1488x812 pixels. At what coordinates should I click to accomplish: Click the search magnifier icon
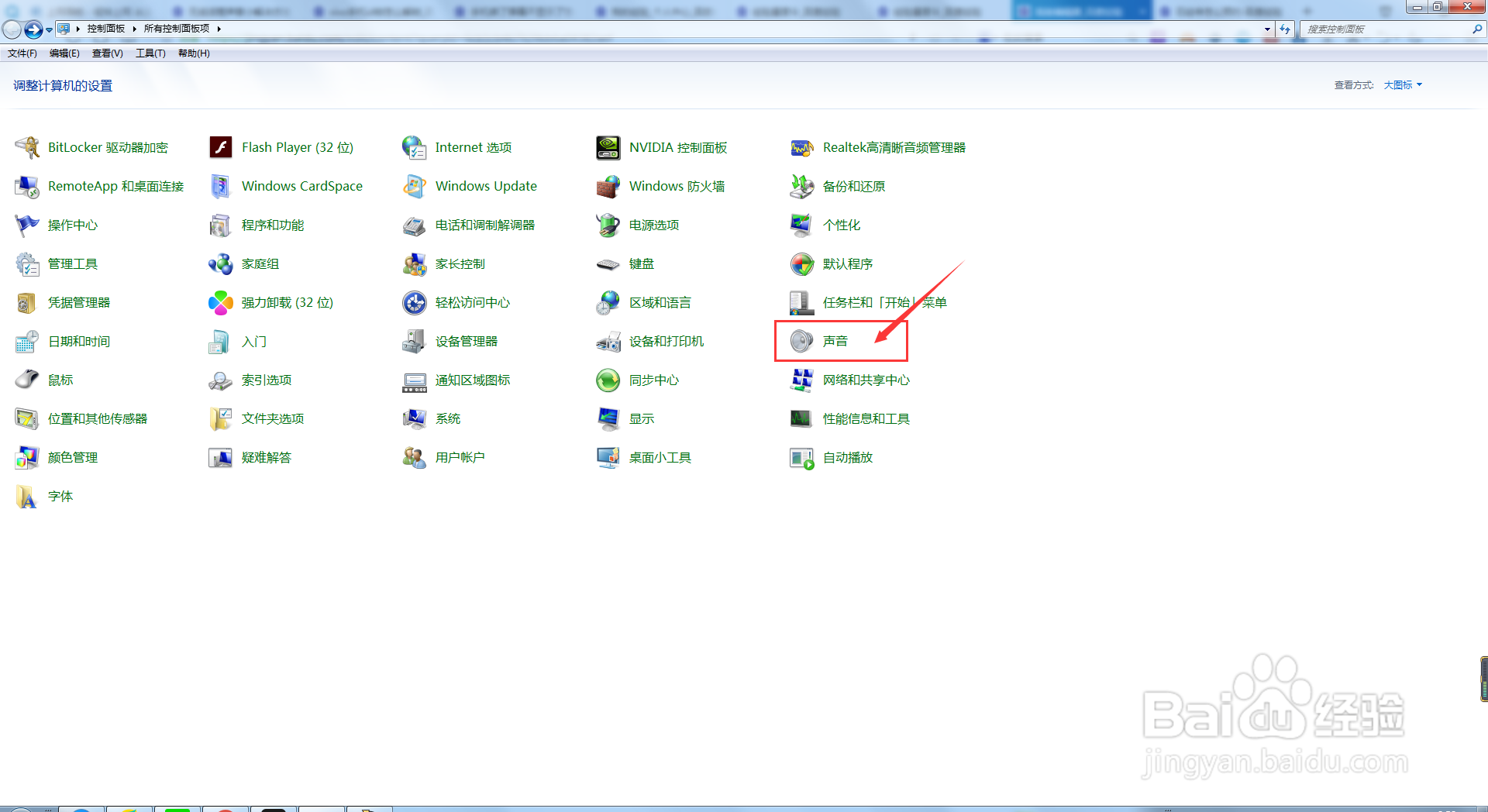pyautogui.click(x=1477, y=29)
